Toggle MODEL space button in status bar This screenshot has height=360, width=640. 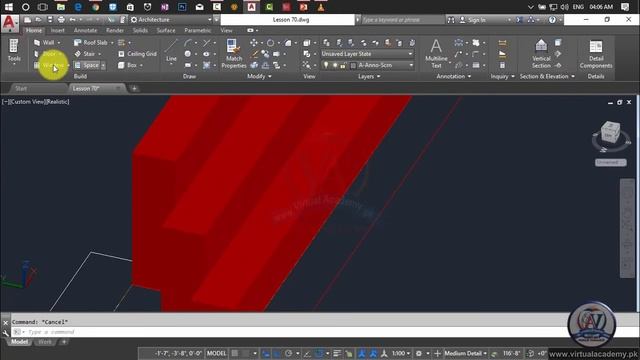[x=216, y=353]
